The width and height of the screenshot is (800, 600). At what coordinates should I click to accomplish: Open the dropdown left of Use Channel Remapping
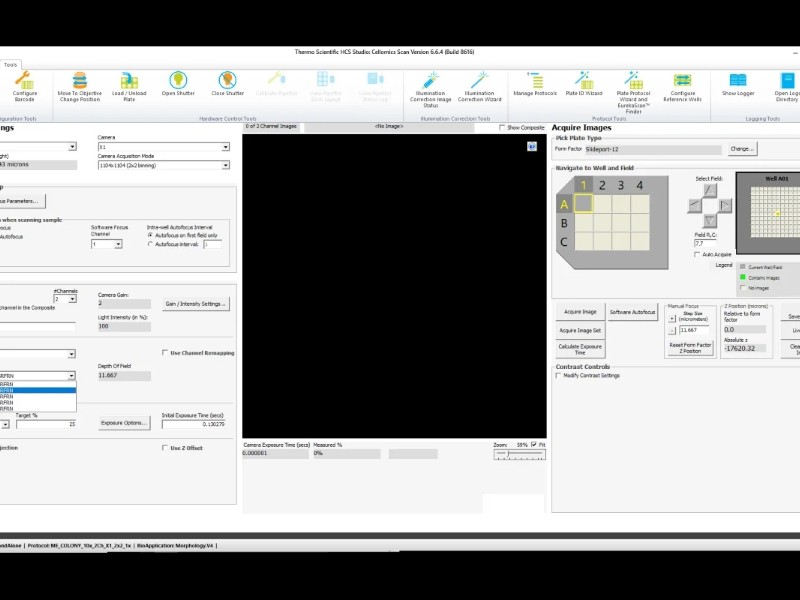[x=71, y=354]
